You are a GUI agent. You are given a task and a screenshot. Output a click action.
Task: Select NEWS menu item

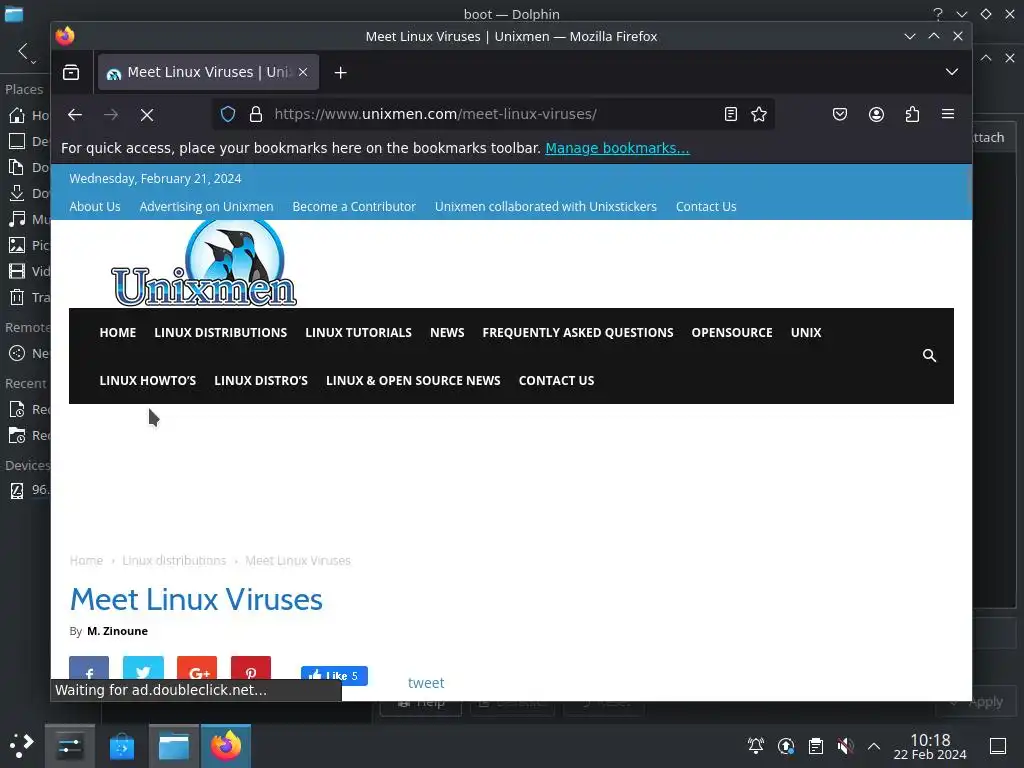pyautogui.click(x=447, y=332)
